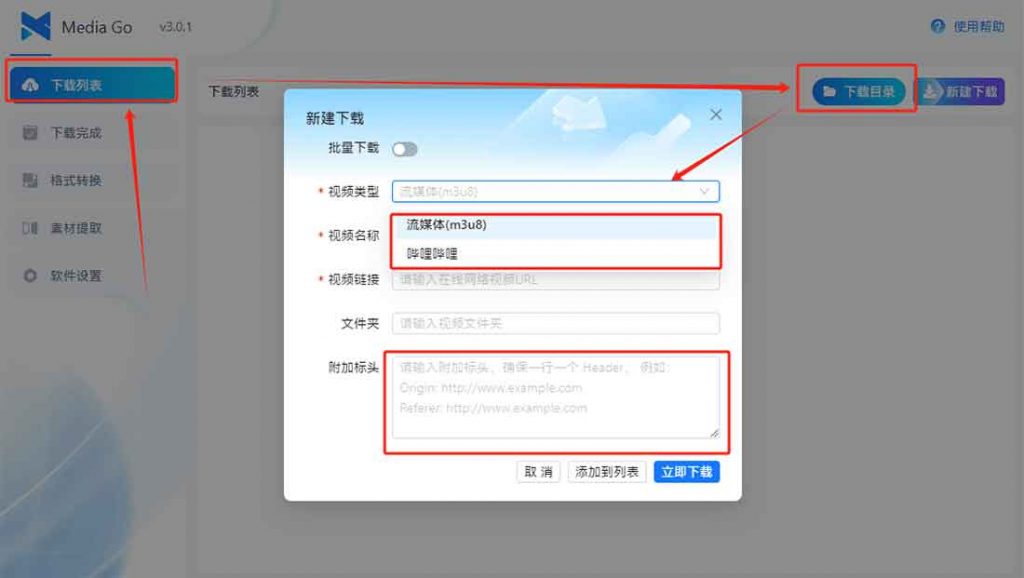Click the folder icon in 下载目录 button
The width and height of the screenshot is (1024, 578).
click(x=829, y=91)
